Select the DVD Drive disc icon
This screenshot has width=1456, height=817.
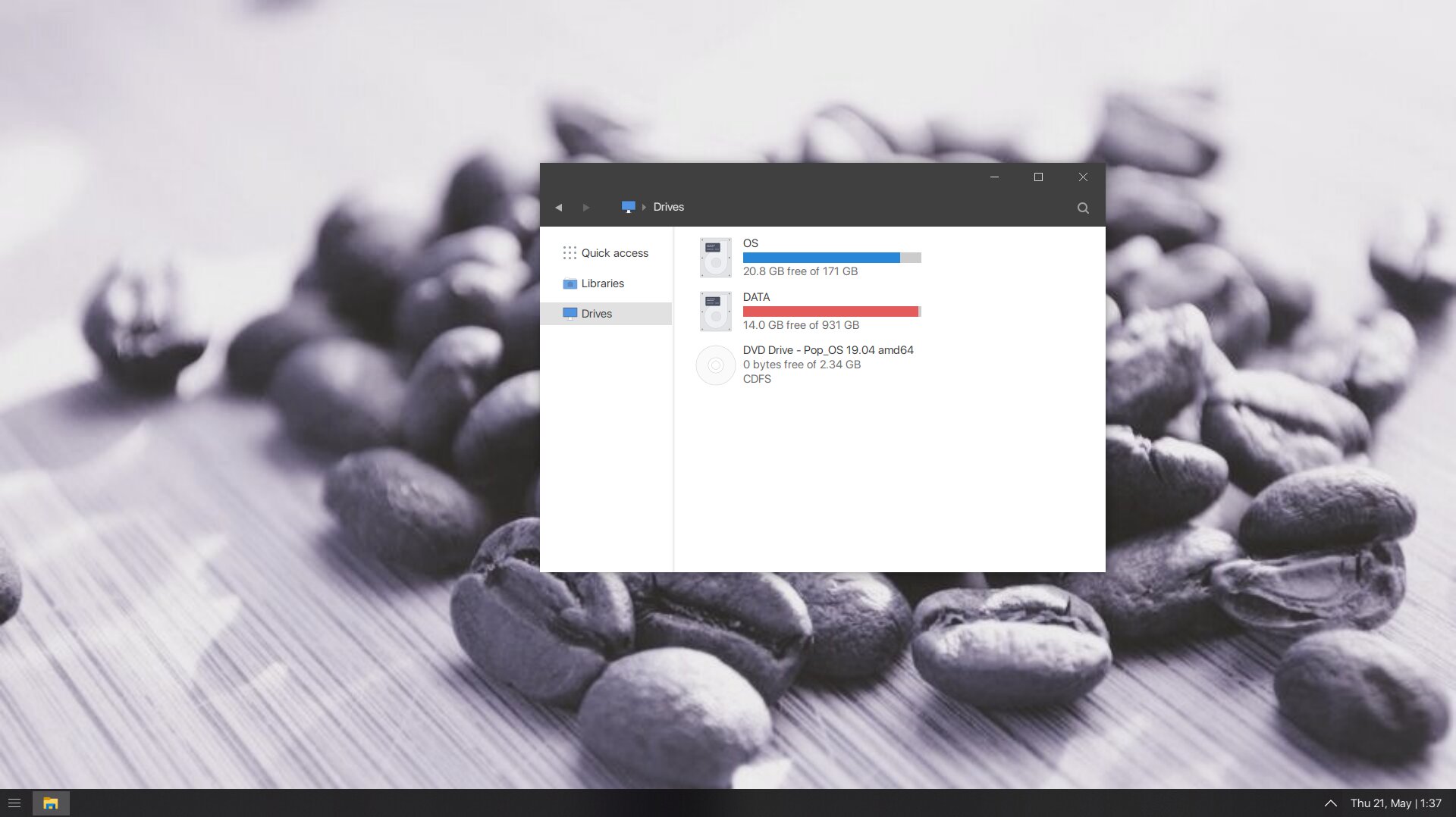point(715,365)
